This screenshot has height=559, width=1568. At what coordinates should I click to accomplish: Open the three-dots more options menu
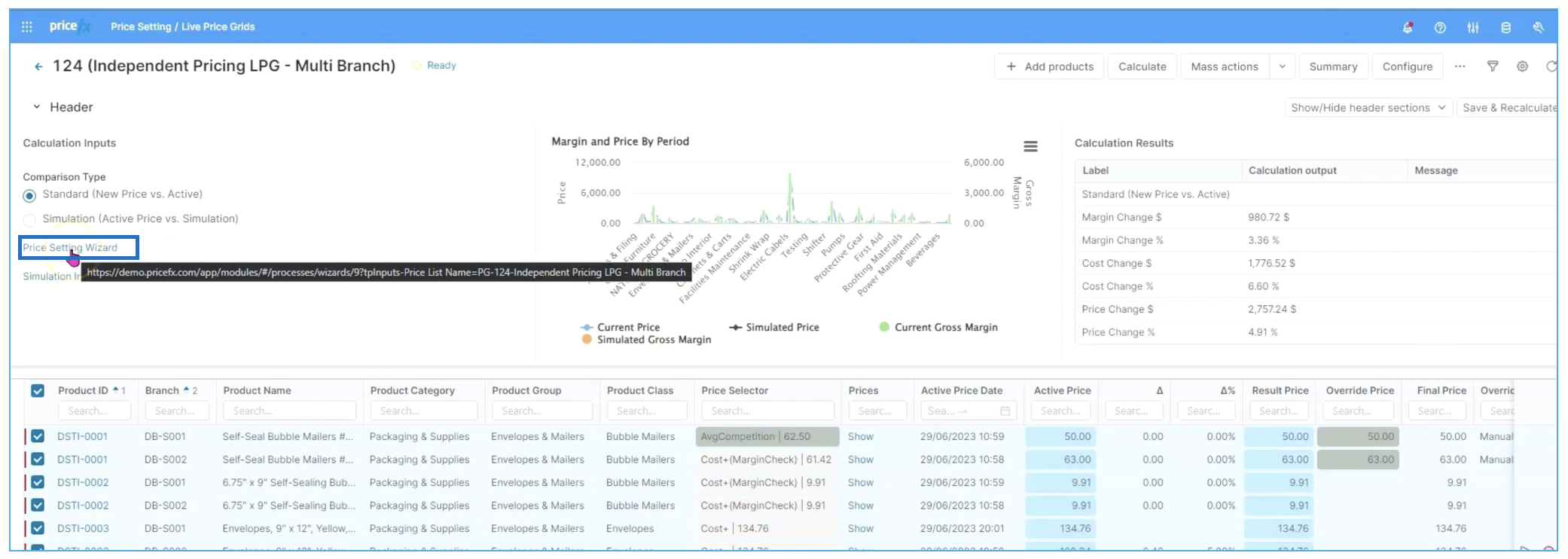(x=1460, y=66)
